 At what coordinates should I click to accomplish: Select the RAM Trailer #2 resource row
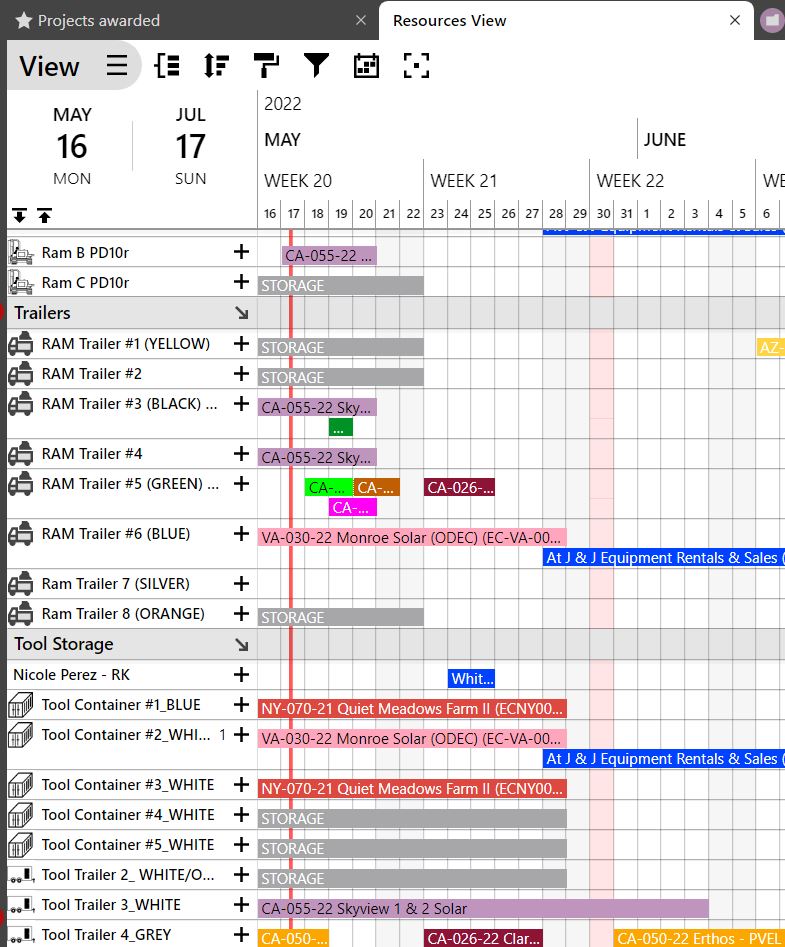pyautogui.click(x=132, y=374)
